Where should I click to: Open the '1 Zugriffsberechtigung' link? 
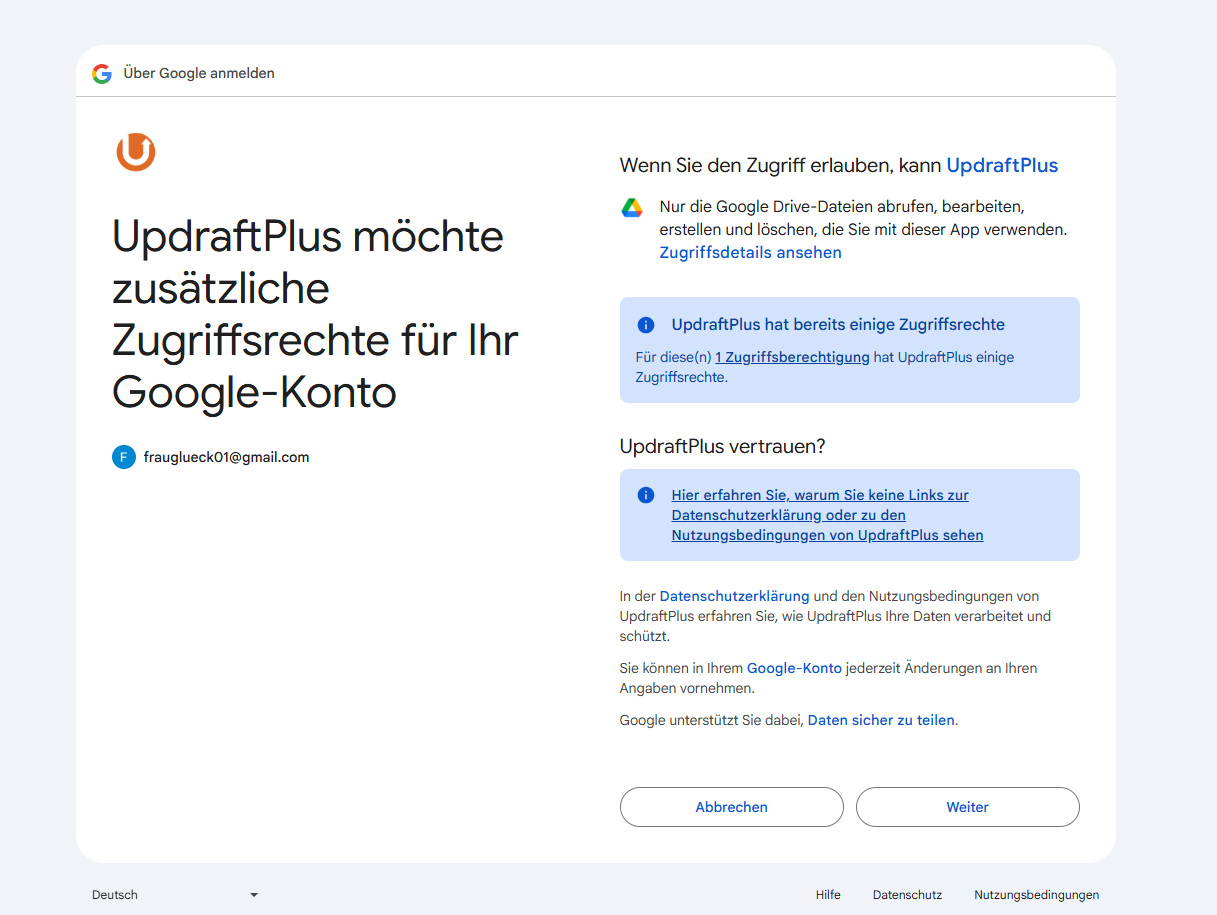792,357
